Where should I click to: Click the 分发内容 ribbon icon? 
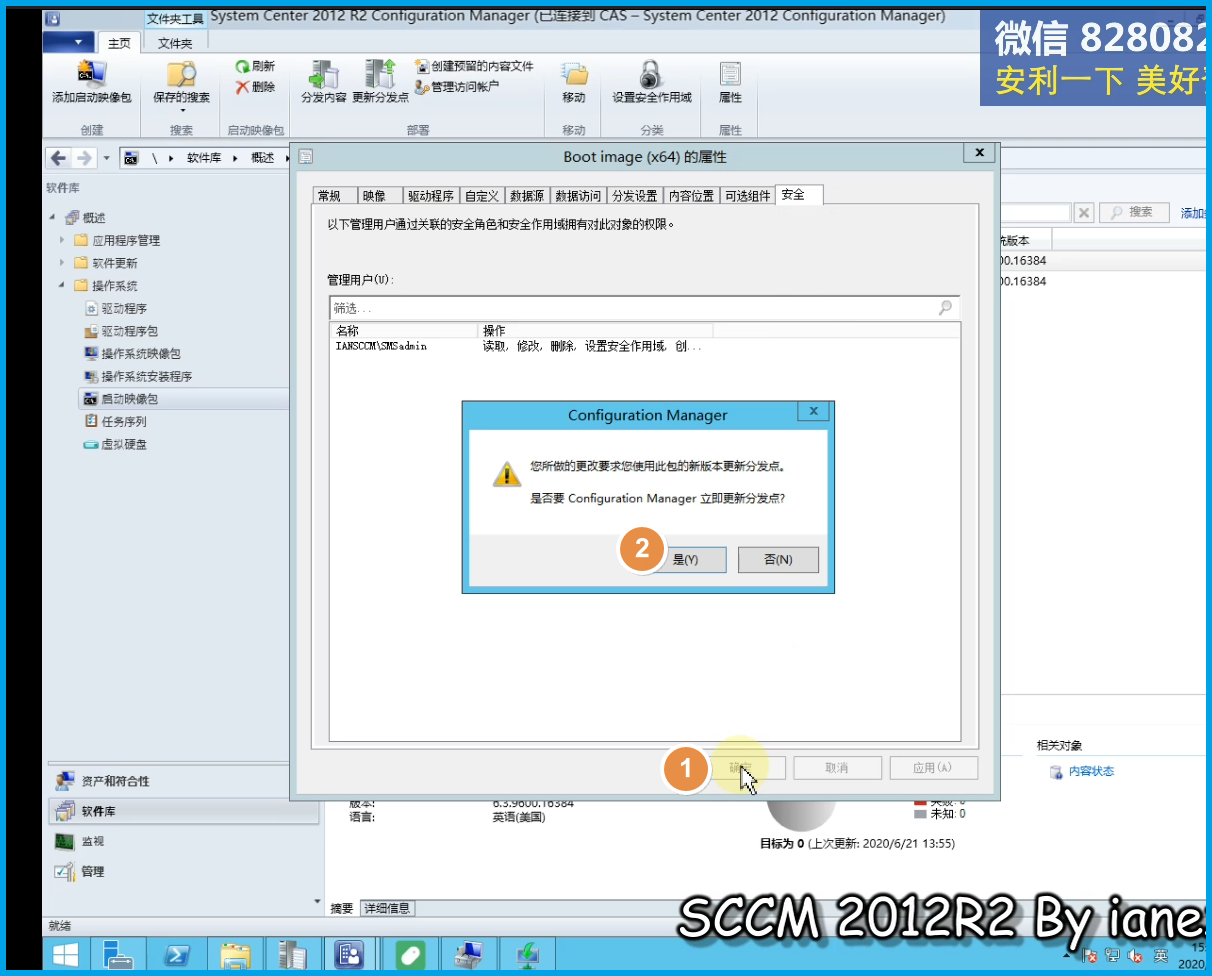pyautogui.click(x=323, y=74)
